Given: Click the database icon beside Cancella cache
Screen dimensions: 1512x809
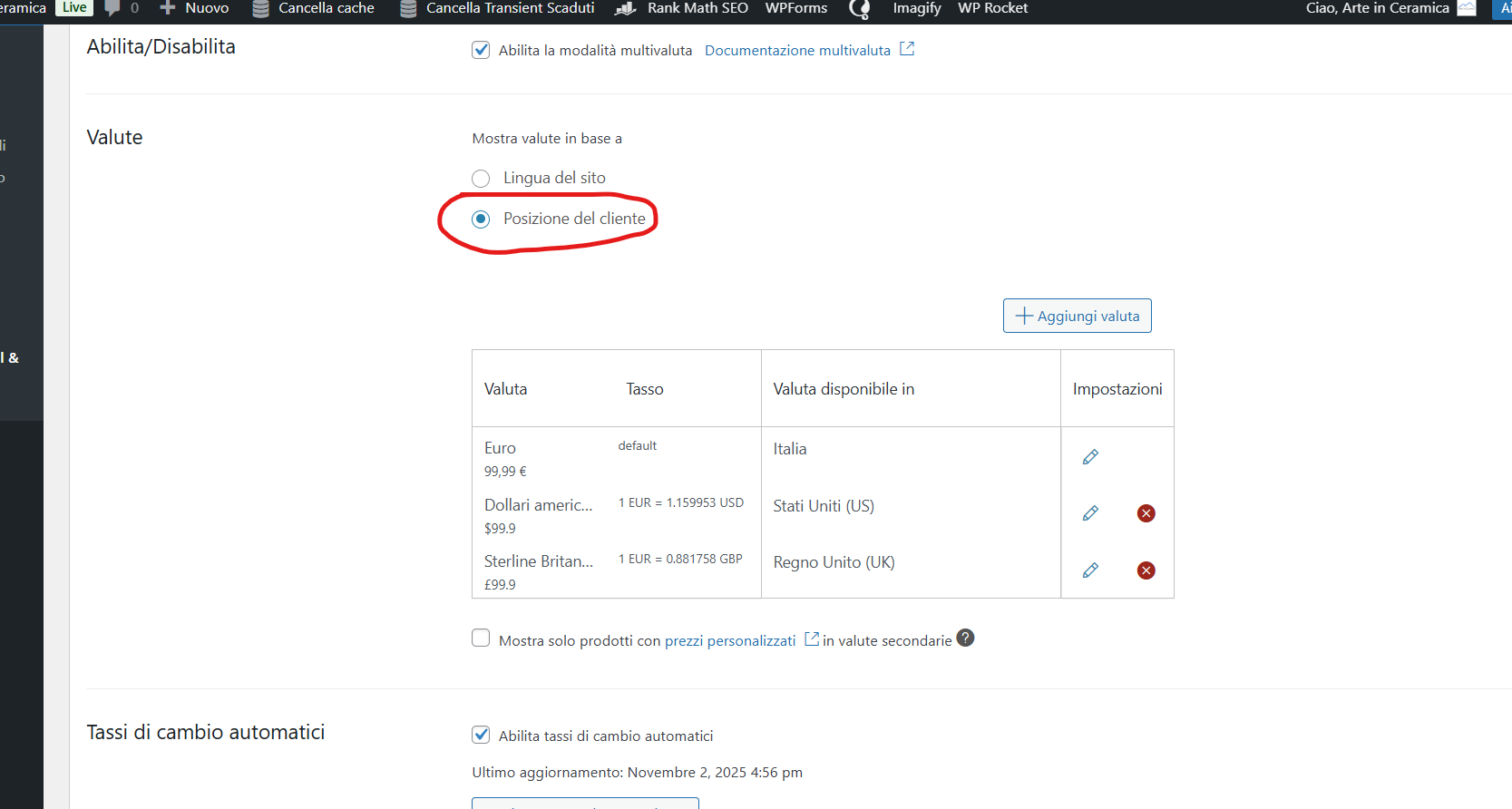Looking at the screenshot, I should [260, 8].
